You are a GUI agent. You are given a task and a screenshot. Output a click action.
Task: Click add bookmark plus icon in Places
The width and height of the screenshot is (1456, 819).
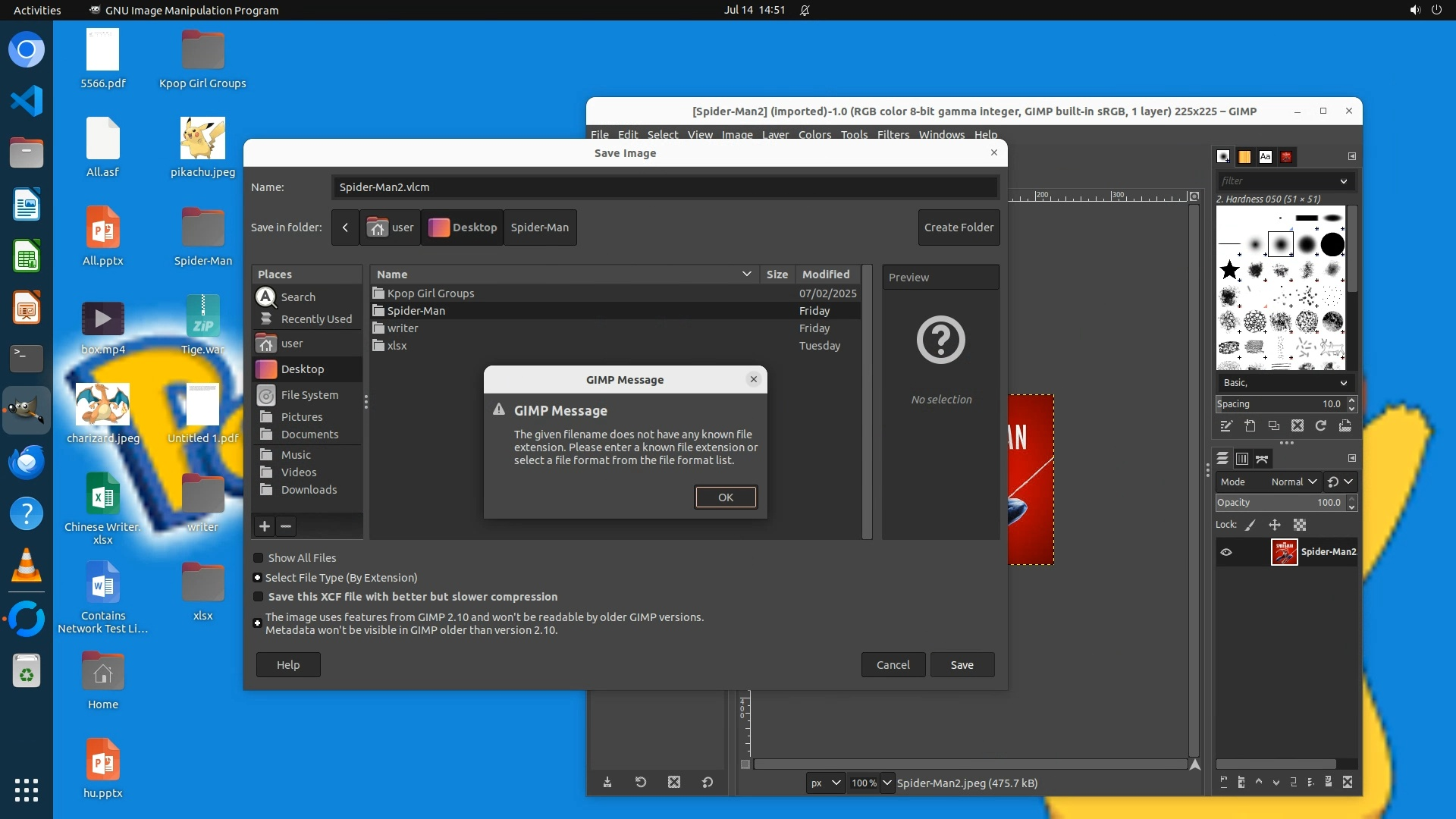pos(264,526)
